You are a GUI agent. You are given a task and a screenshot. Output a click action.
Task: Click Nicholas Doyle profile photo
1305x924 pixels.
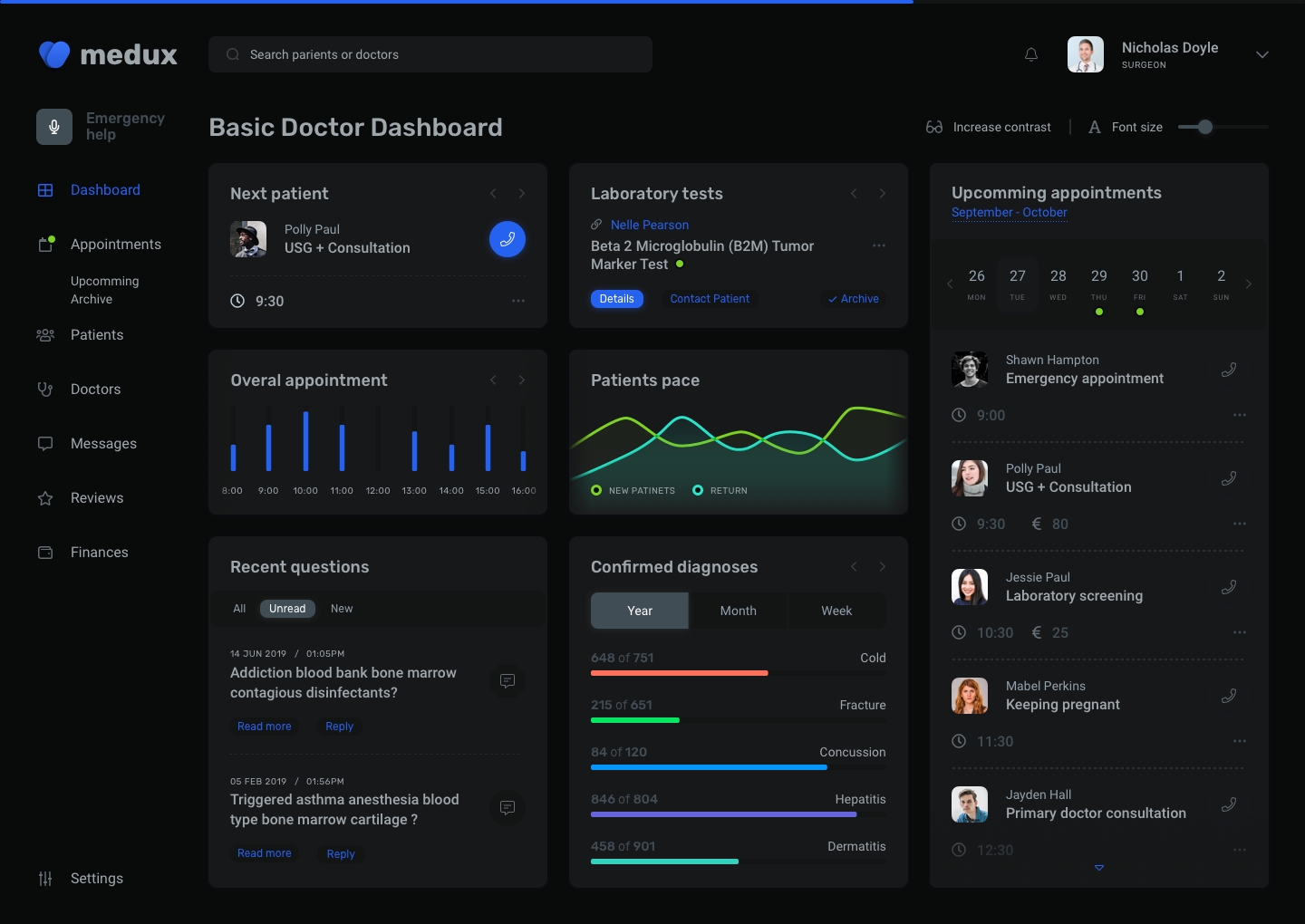point(1086,54)
